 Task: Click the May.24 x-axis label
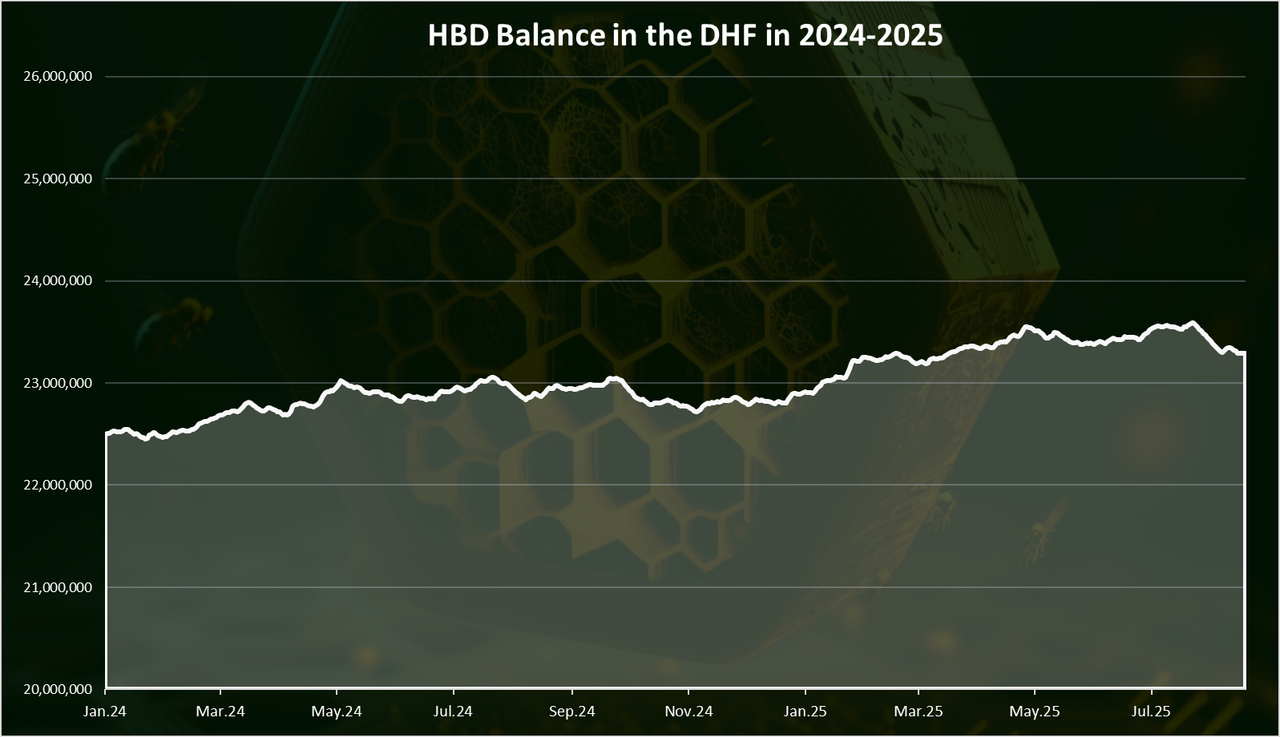click(x=337, y=712)
